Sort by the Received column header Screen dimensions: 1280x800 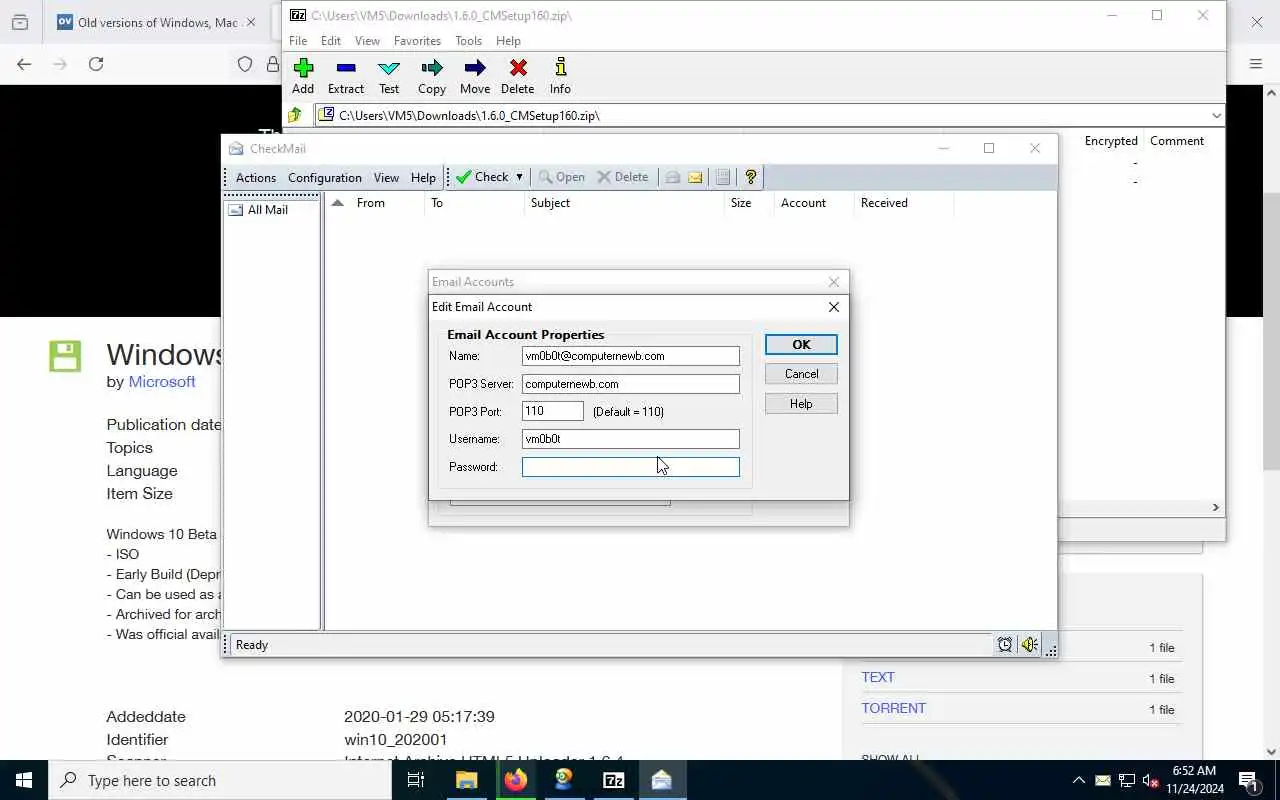(x=904, y=203)
